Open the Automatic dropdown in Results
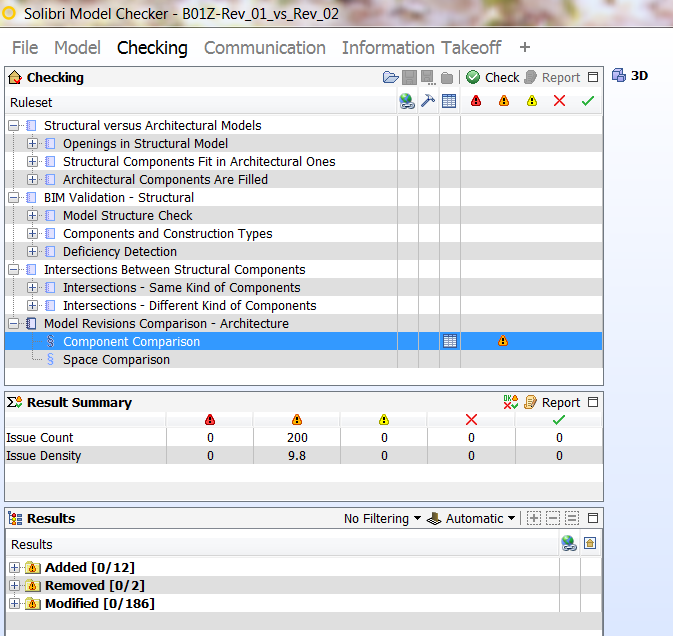The width and height of the screenshot is (673, 636). click(471, 518)
